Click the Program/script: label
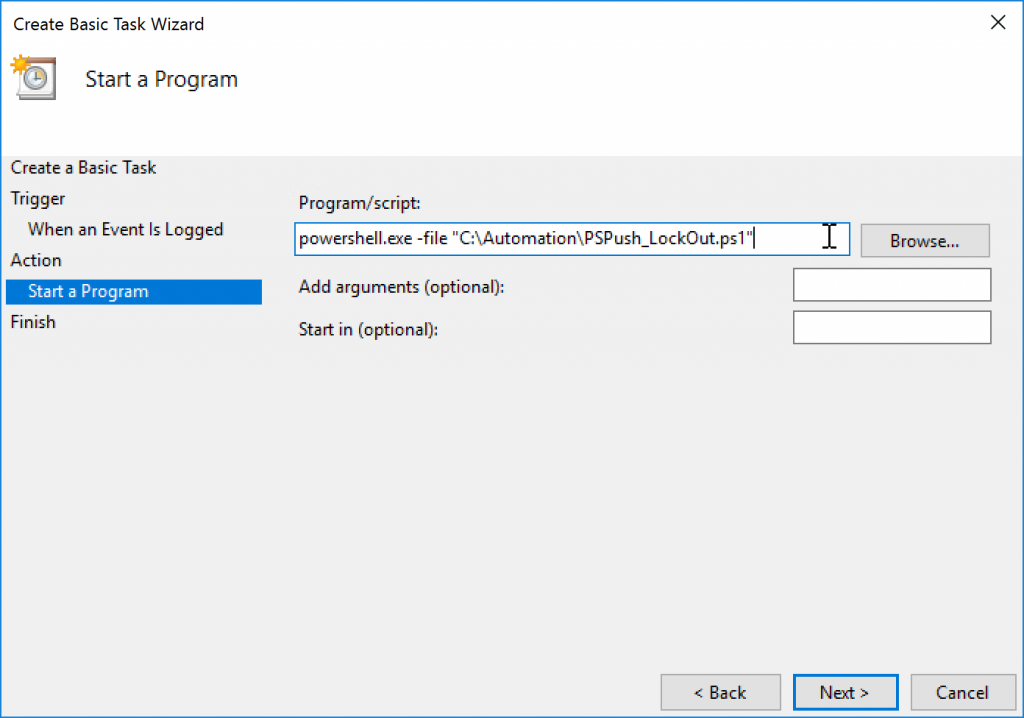1024x718 pixels. (x=359, y=203)
